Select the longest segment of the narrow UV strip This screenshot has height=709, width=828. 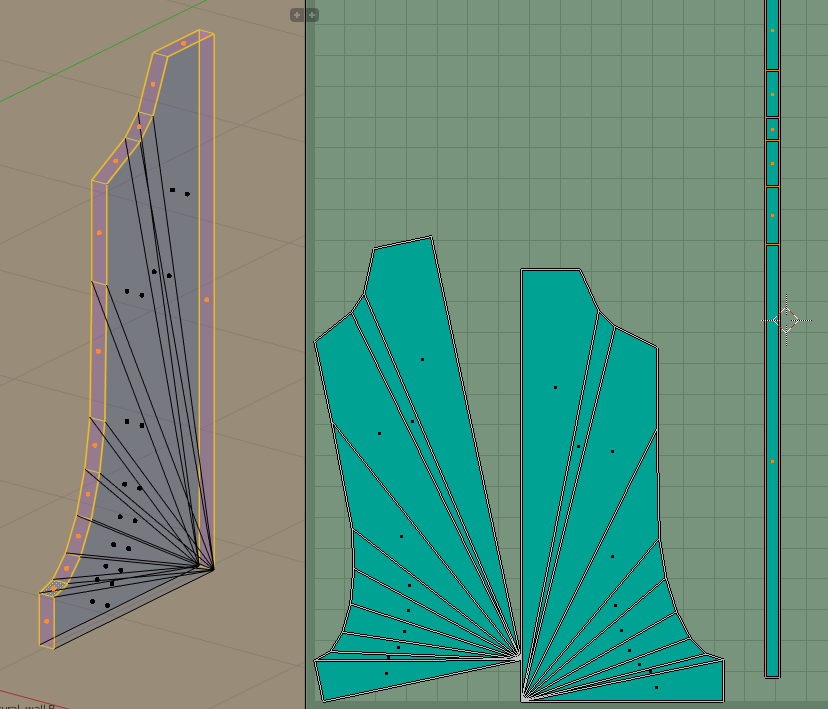coord(773,461)
